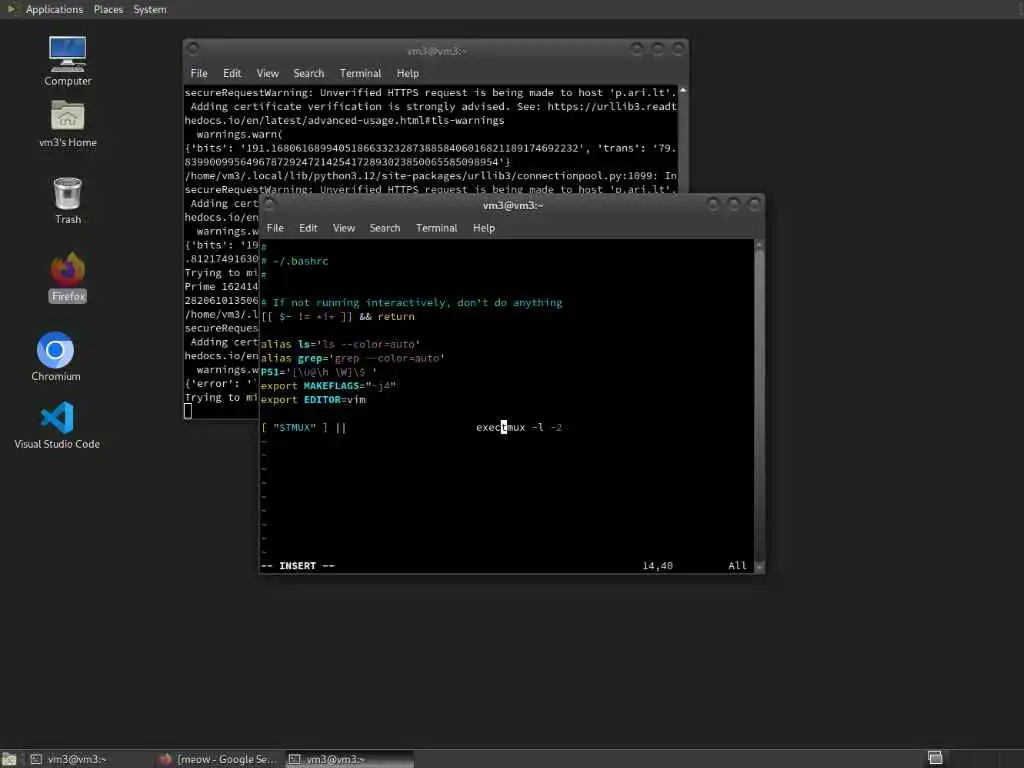
Task: Click the 'exec tmux' text in vim
Action: pos(500,428)
